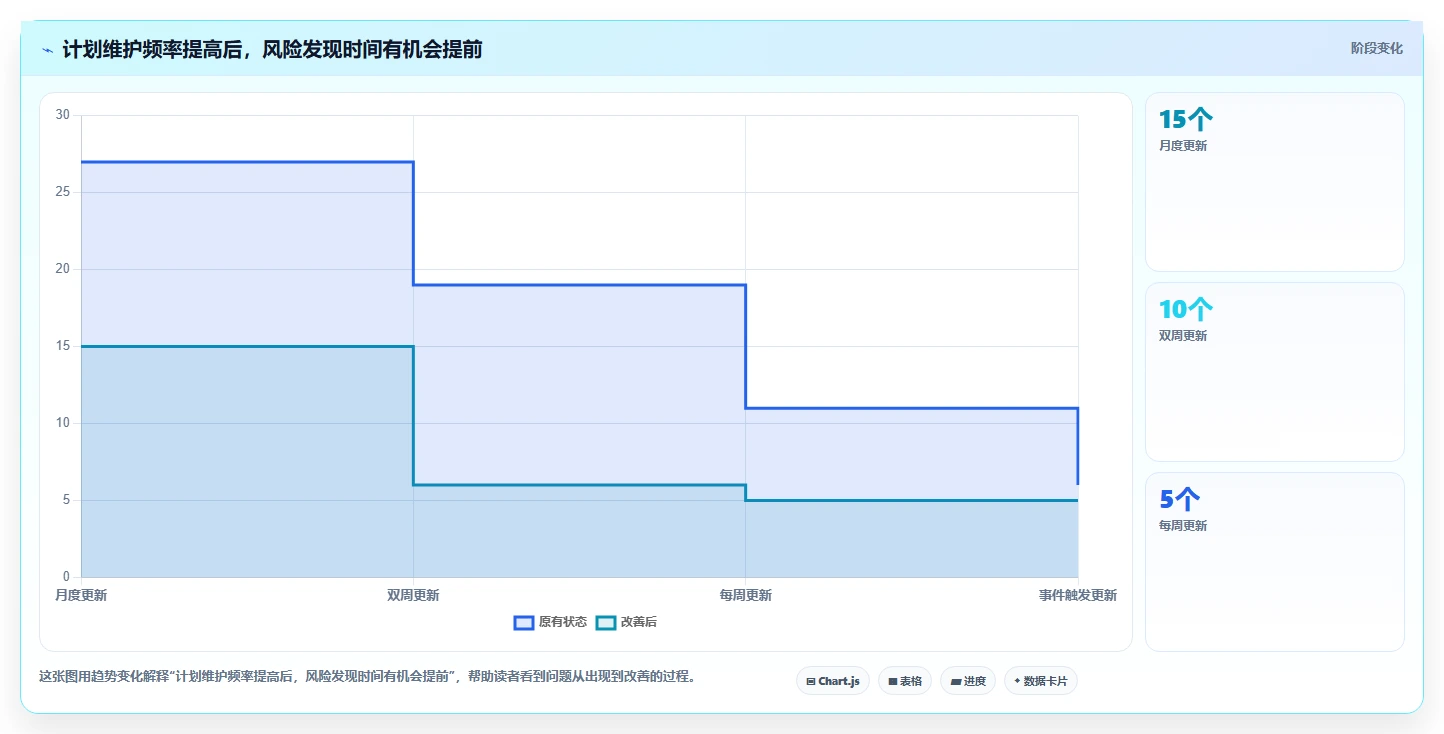Click the lightning icon beside the chart title

[47, 50]
